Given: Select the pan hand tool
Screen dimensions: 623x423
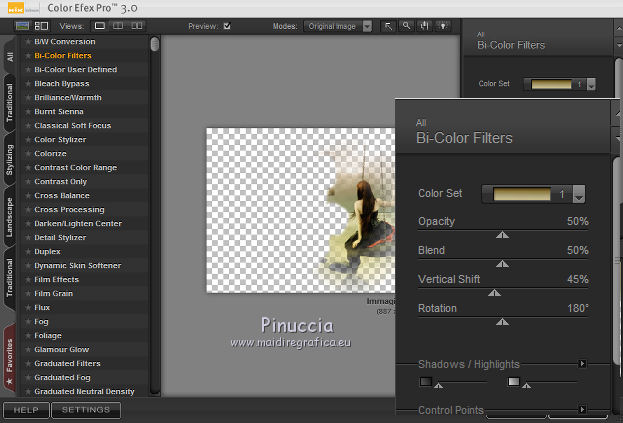Looking at the screenshot, I should tap(424, 26).
